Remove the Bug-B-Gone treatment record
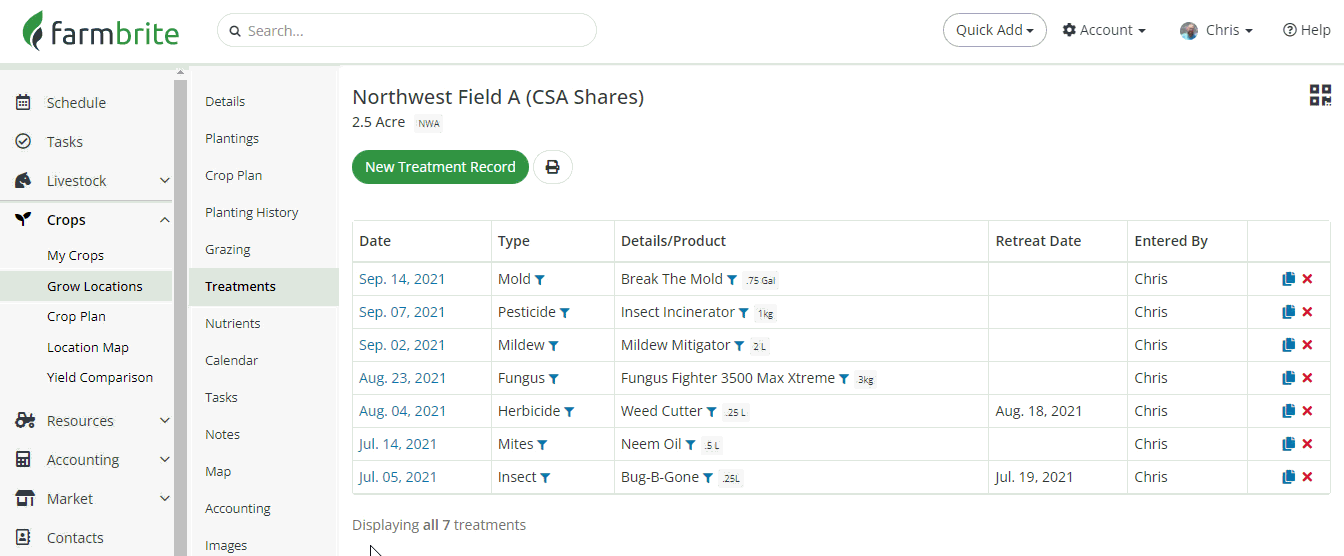This screenshot has height=556, width=1344. pos(1307,477)
